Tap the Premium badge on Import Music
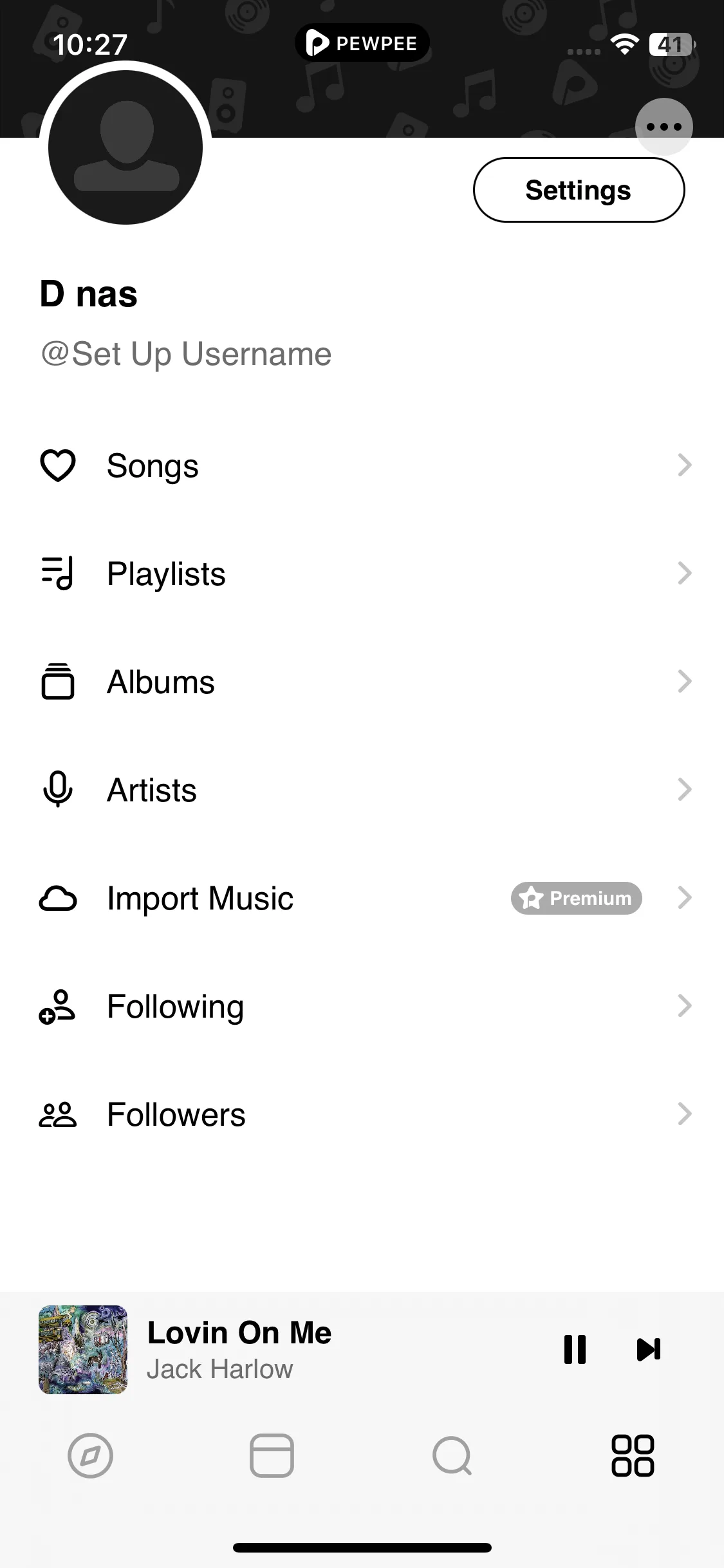 coord(577,898)
